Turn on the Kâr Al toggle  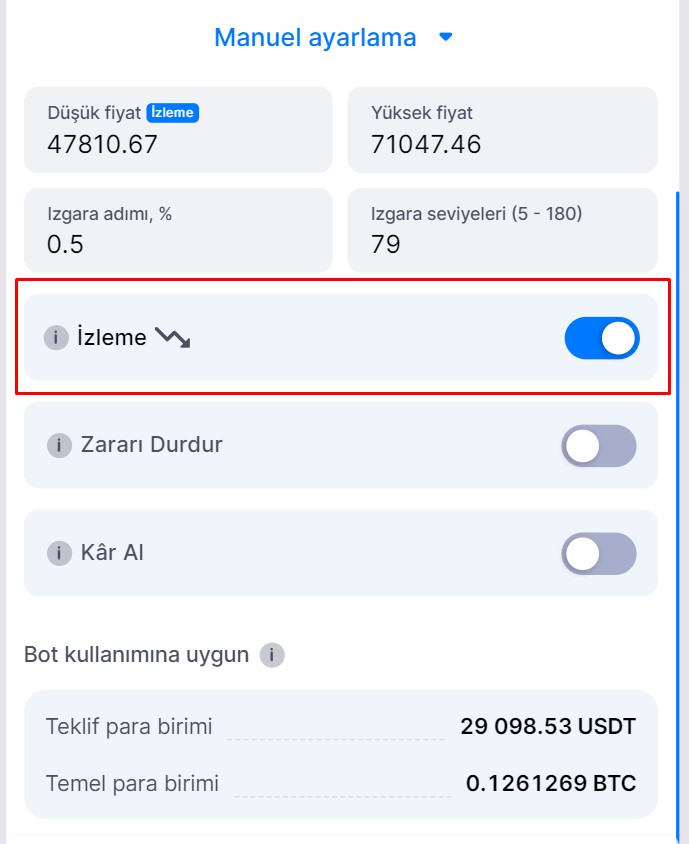[x=598, y=554]
